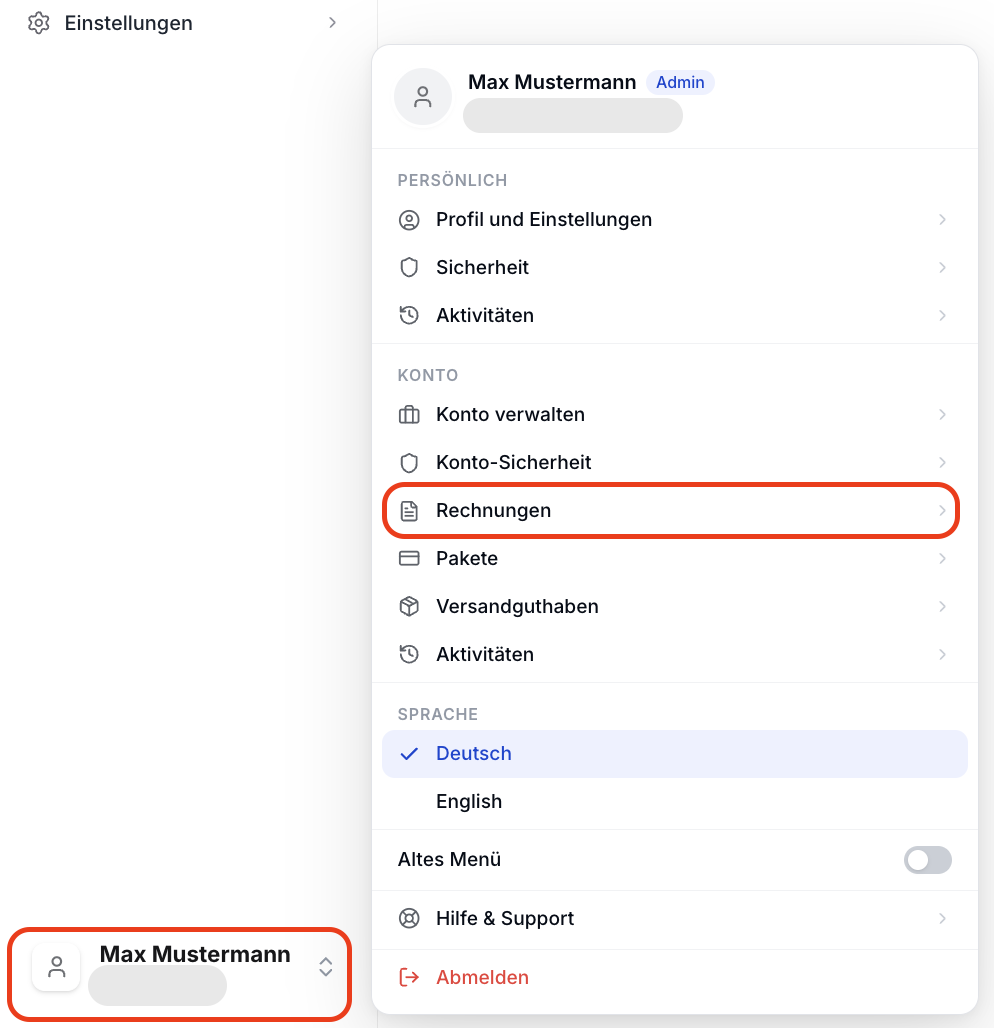Viewport: 994px width, 1028px height.
Task: Click the Pakete card icon
Action: click(x=409, y=559)
